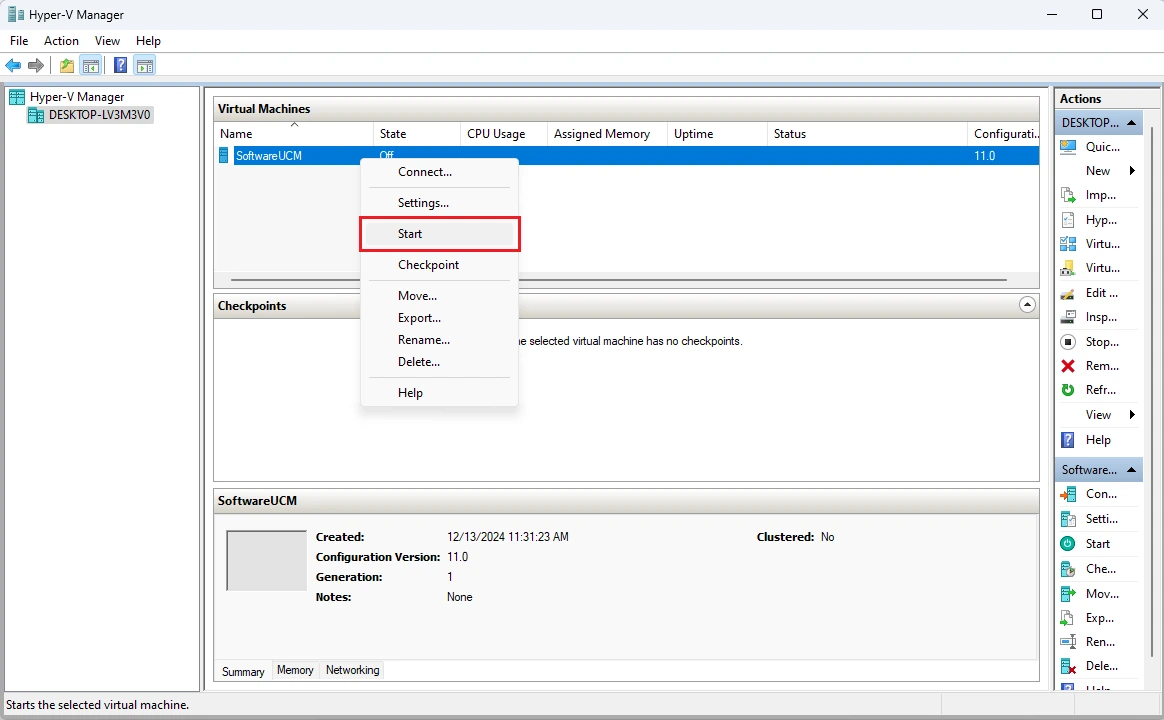Click the green Refresh icon in Actions
Image resolution: width=1164 pixels, height=720 pixels.
pos(1067,390)
